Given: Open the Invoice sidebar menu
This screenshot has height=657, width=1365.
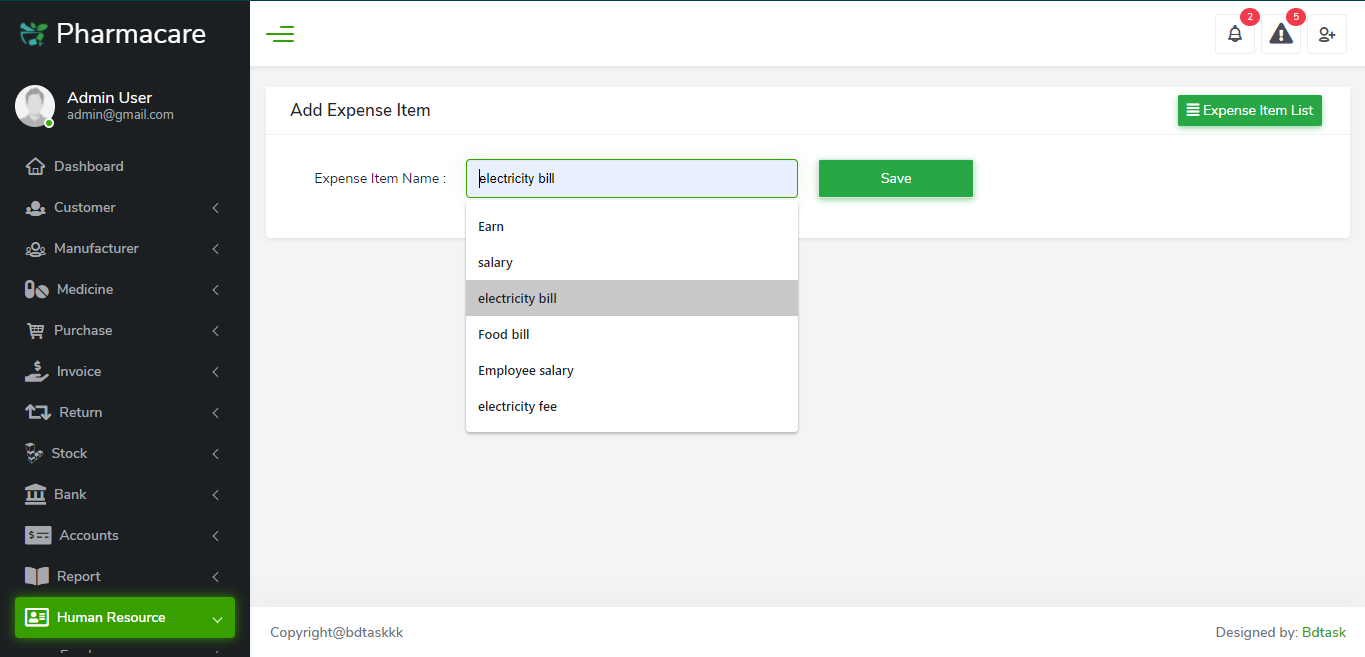Looking at the screenshot, I should (x=79, y=371).
